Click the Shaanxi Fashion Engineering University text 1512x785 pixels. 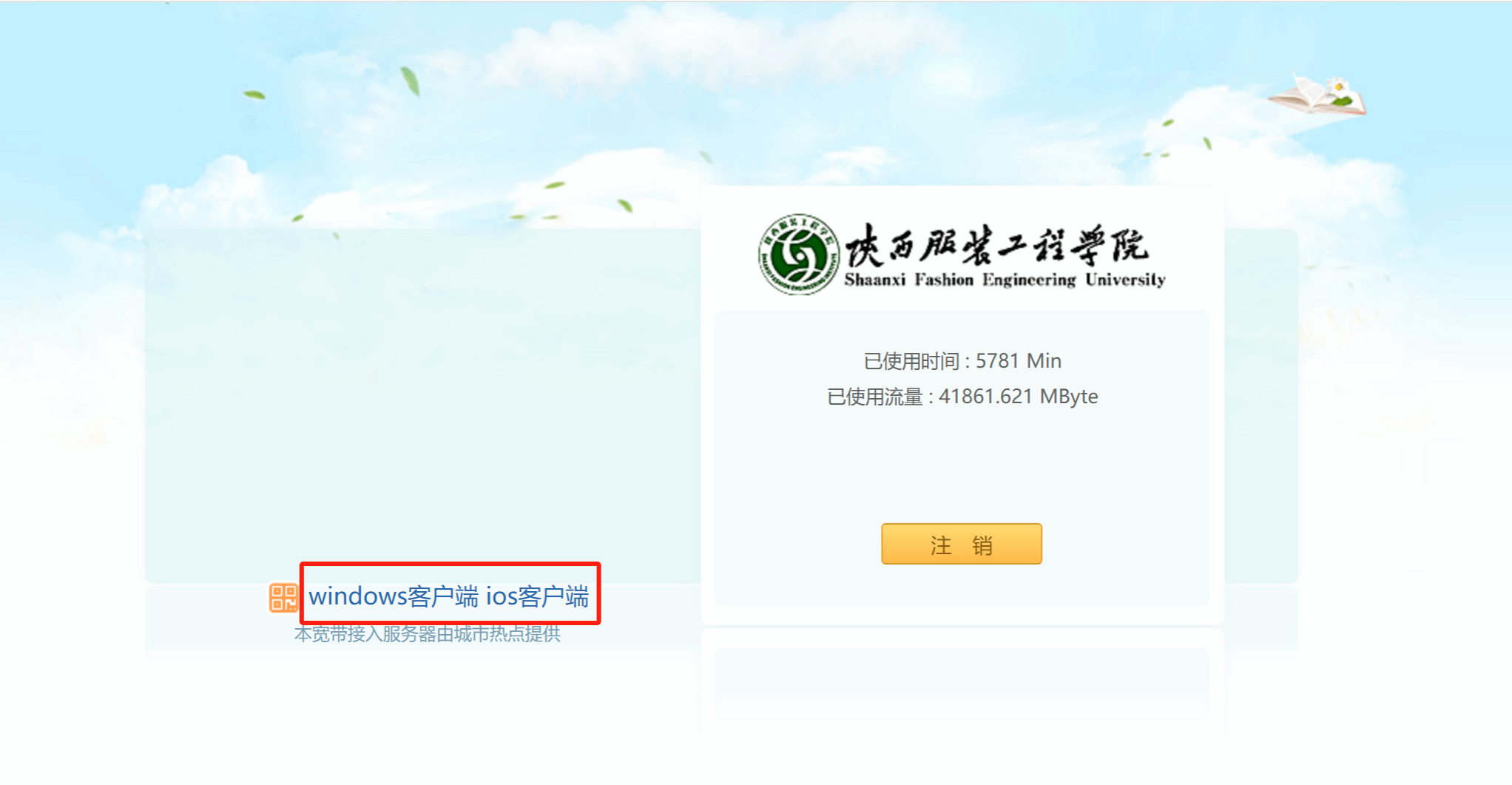pyautogui.click(x=1005, y=280)
